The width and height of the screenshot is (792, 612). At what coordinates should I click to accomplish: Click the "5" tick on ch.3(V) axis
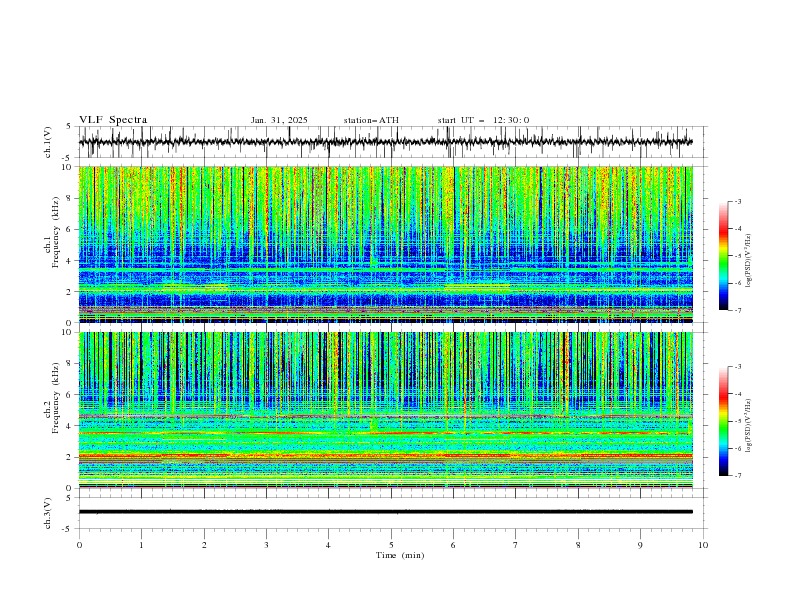click(69, 497)
